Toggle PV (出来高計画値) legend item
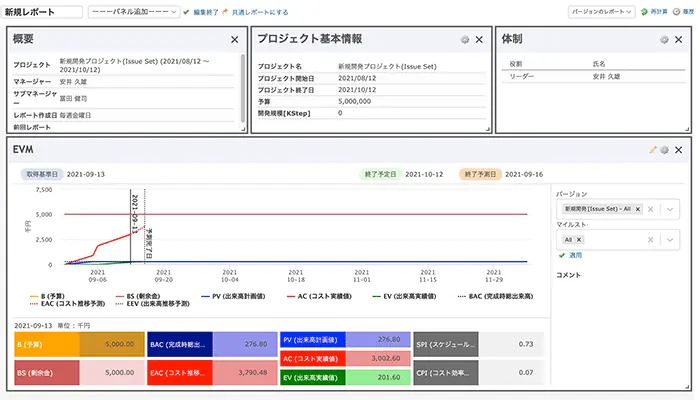Viewport: 700px width, 400px height. (233, 296)
